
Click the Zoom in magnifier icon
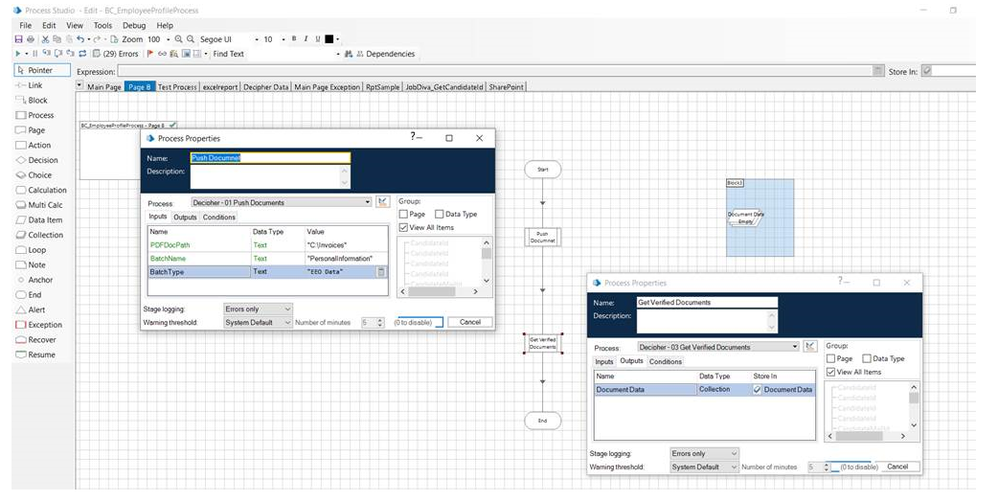pyautogui.click(x=179, y=39)
